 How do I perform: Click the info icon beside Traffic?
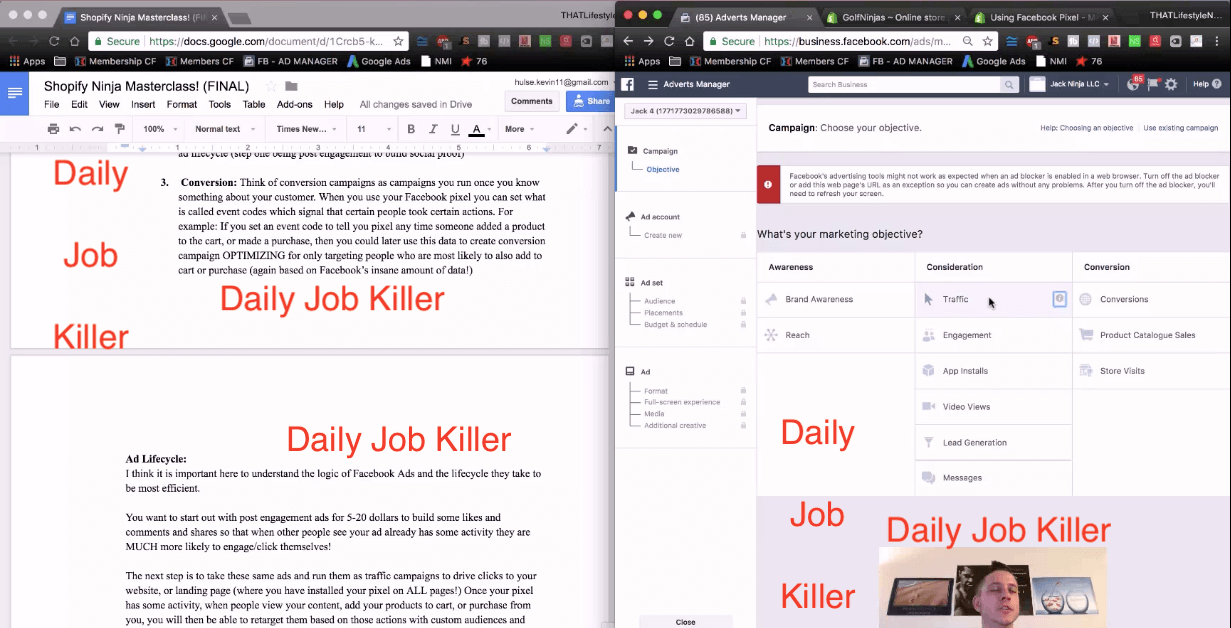click(1059, 299)
